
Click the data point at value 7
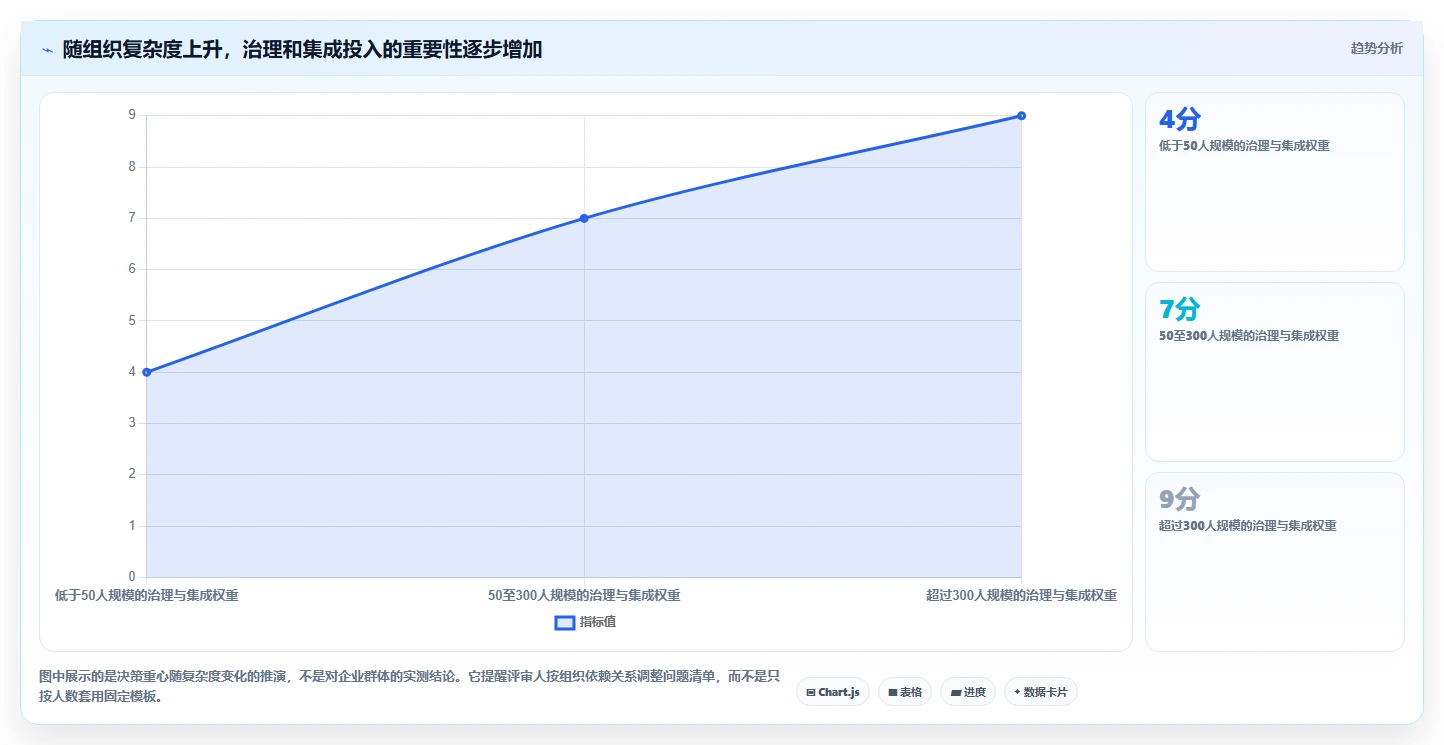tap(584, 218)
